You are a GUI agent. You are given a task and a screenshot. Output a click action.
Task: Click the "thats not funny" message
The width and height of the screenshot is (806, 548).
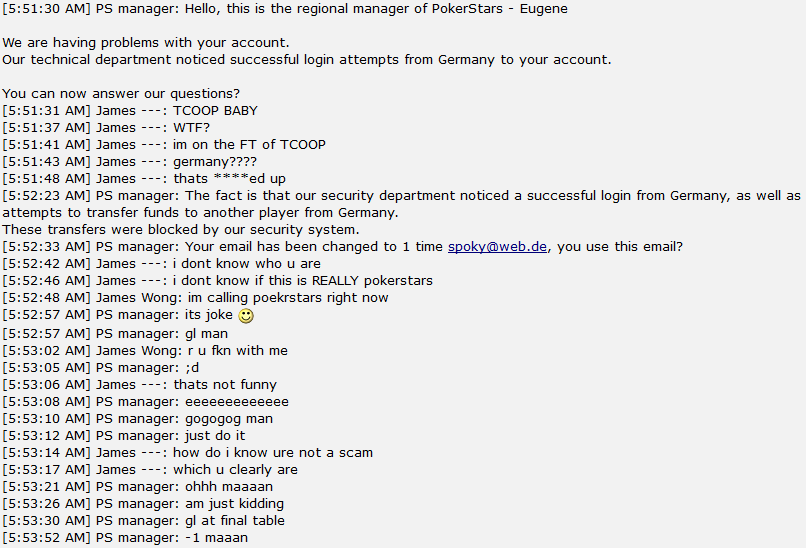[x=225, y=384]
